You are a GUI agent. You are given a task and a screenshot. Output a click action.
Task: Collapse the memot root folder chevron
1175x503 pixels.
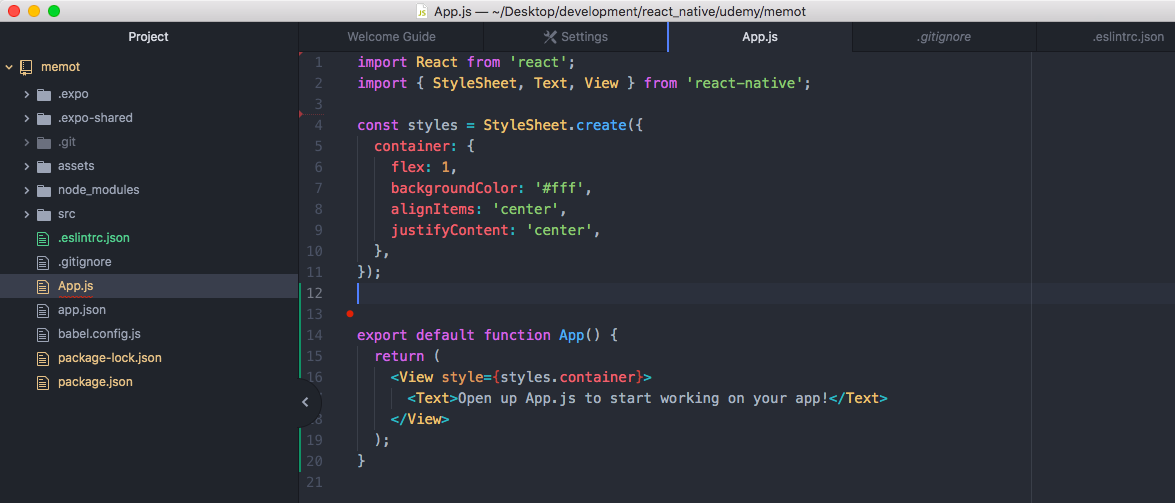tap(9, 67)
